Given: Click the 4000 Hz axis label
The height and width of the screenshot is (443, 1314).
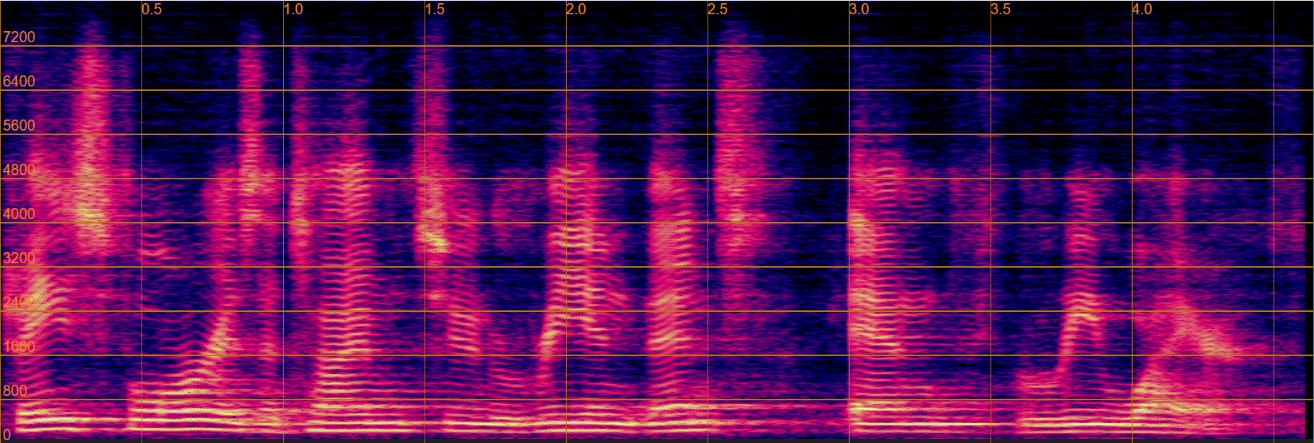Looking at the screenshot, I should (19, 214).
